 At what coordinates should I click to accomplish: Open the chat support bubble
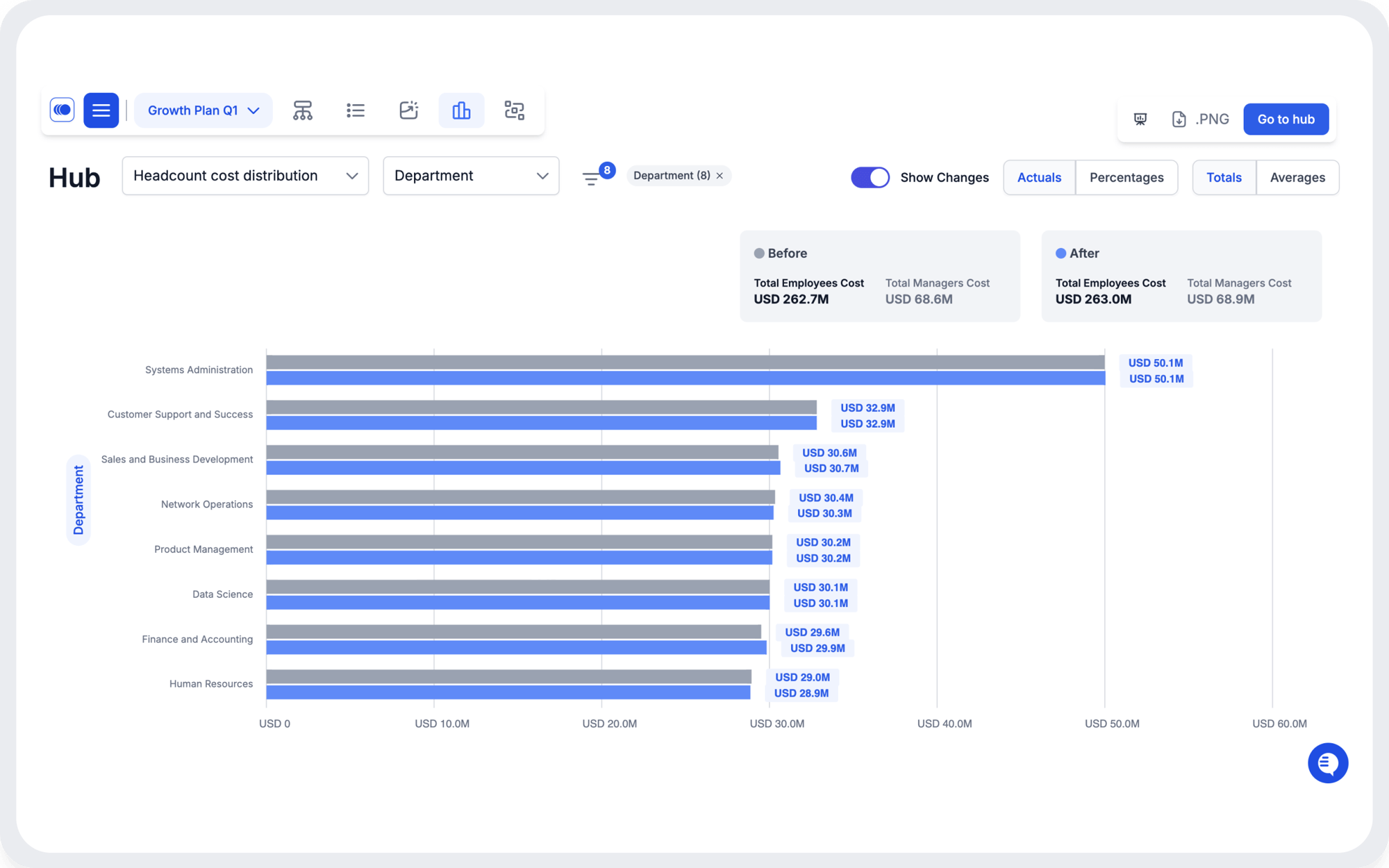click(1328, 763)
